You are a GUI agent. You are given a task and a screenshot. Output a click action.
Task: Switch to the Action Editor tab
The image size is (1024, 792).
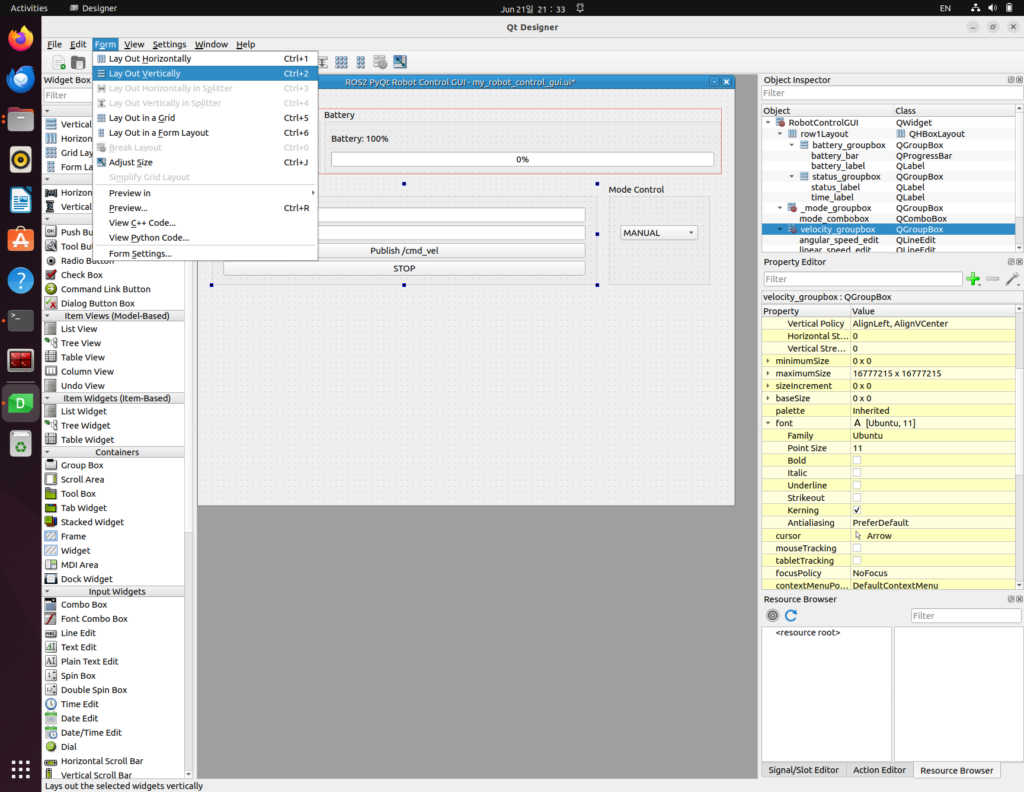click(x=879, y=770)
